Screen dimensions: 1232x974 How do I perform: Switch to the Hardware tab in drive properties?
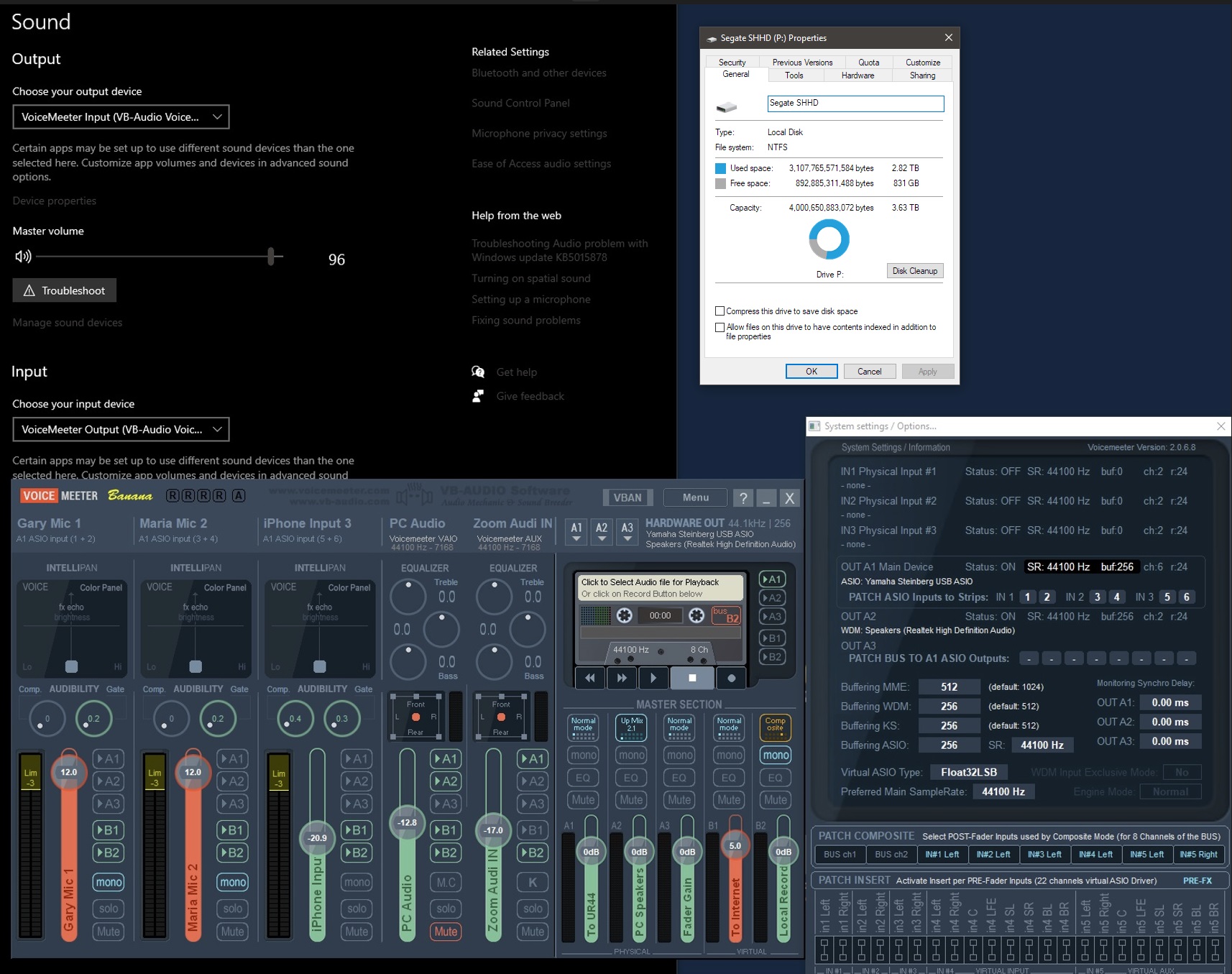pos(857,75)
